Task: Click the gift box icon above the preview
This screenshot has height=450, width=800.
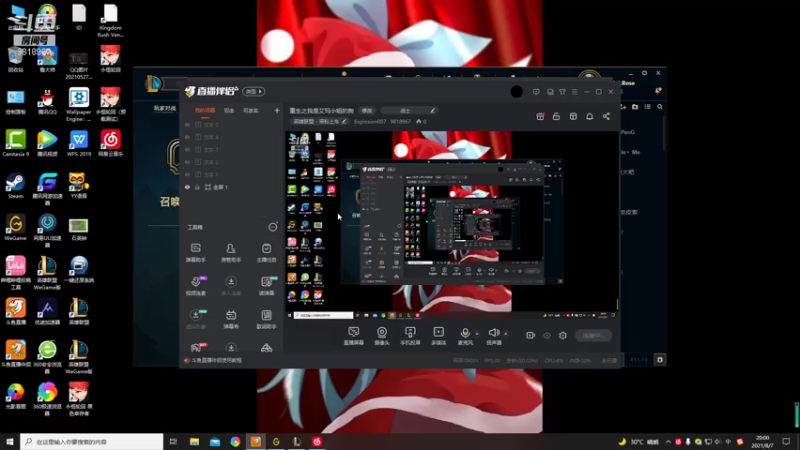Action: tap(540, 116)
